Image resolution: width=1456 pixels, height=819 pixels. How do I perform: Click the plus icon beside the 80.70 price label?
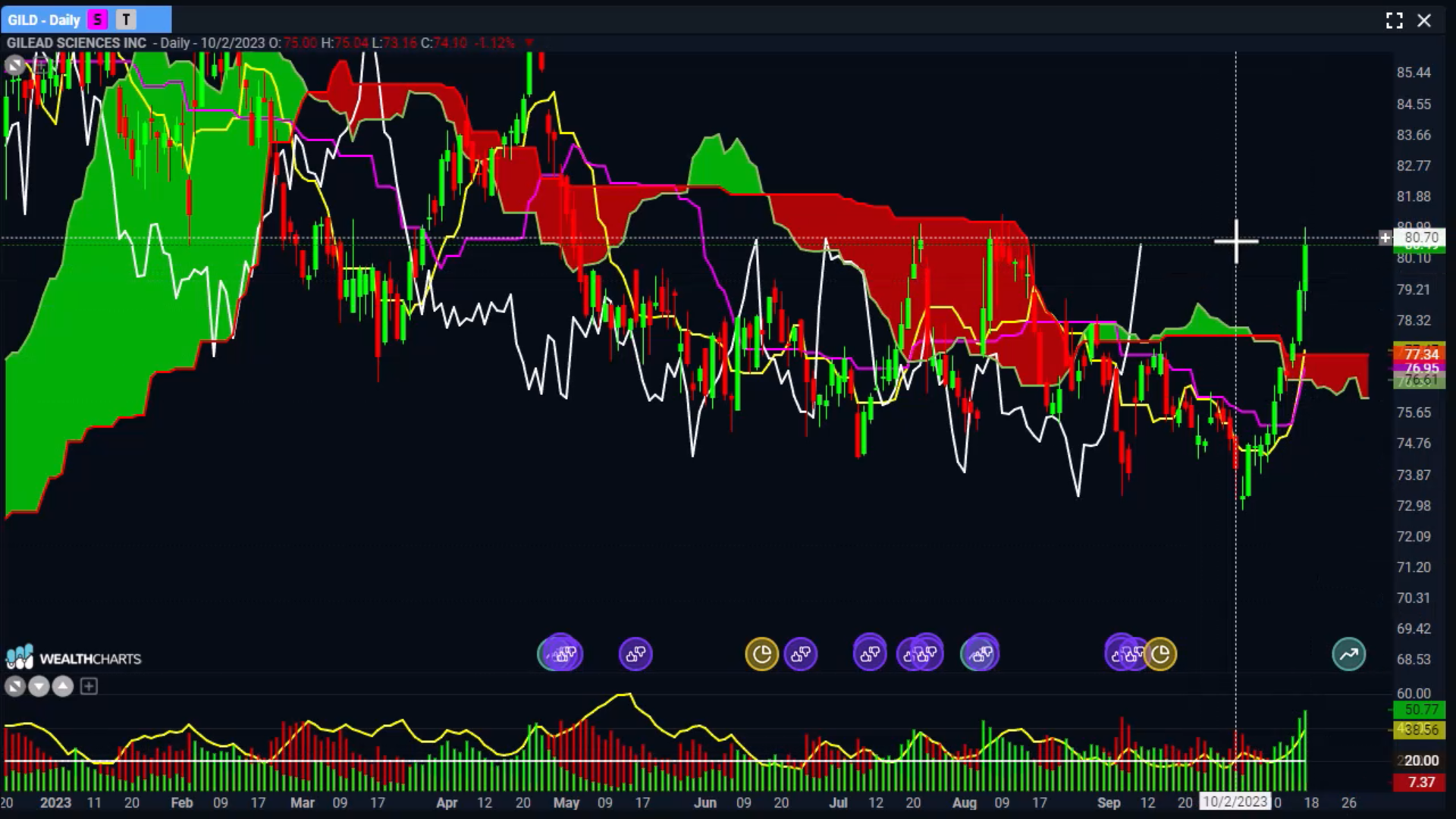1385,238
